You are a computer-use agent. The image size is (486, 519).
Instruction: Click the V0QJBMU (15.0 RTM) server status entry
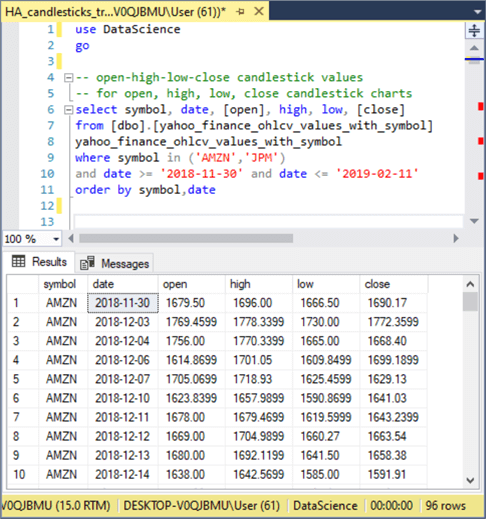pyautogui.click(x=55, y=506)
